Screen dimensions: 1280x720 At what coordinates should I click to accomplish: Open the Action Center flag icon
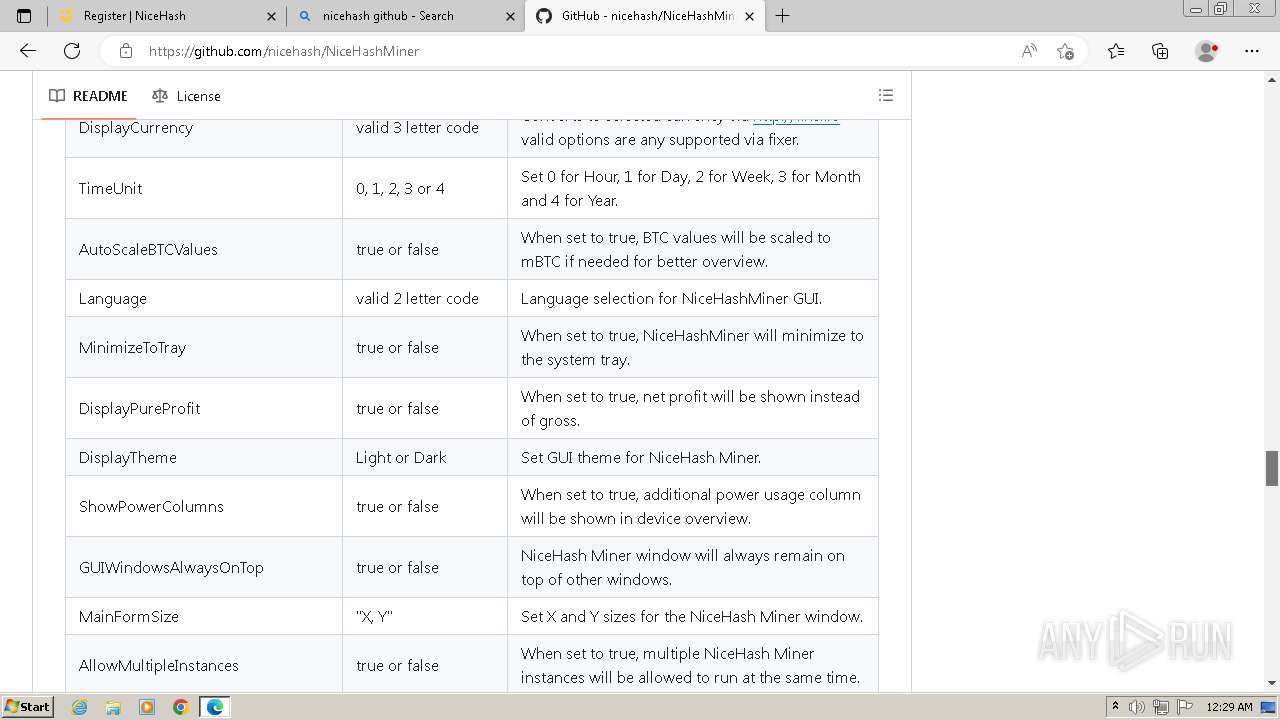point(1184,707)
